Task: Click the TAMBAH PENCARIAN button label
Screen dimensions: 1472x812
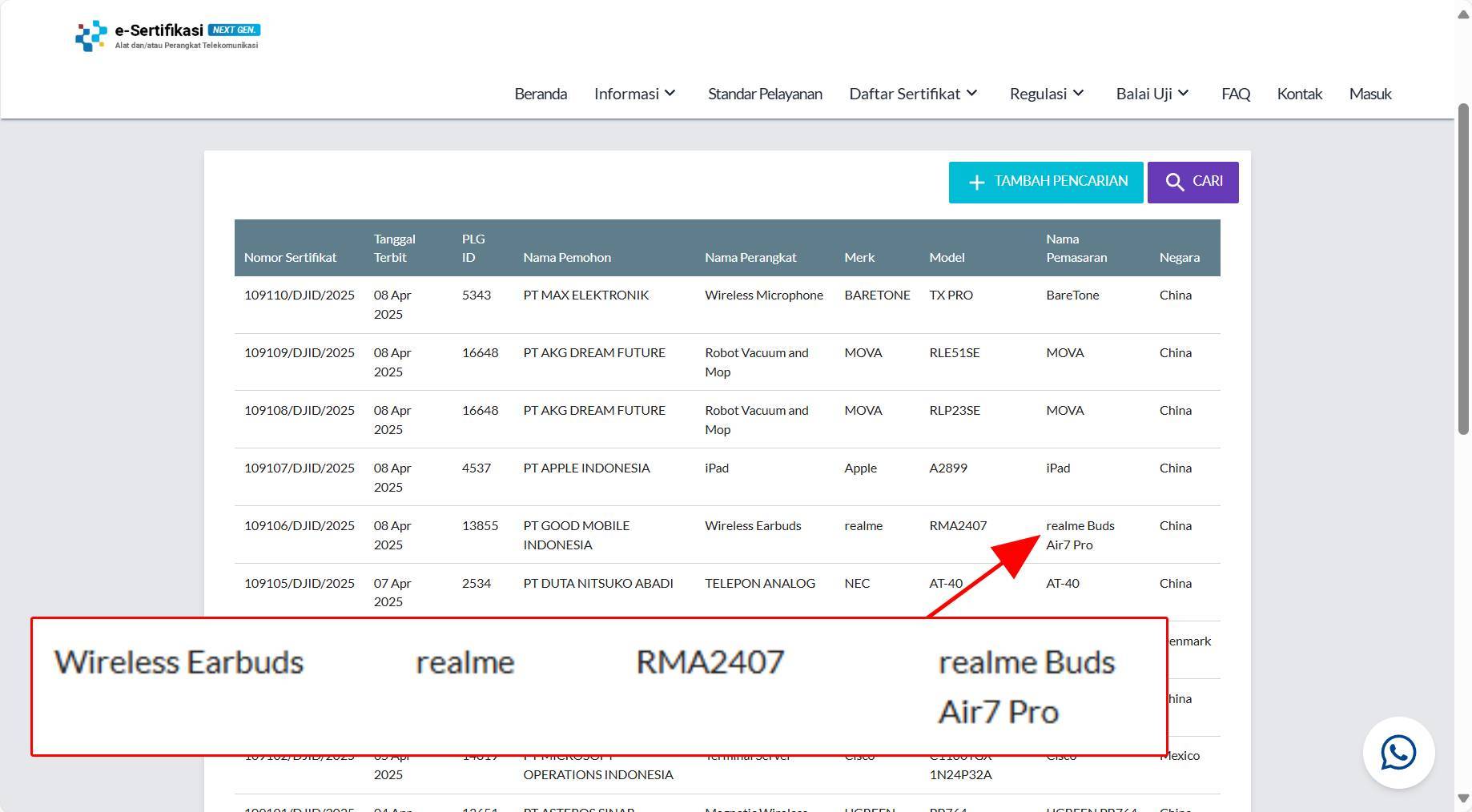Action: (x=1061, y=181)
